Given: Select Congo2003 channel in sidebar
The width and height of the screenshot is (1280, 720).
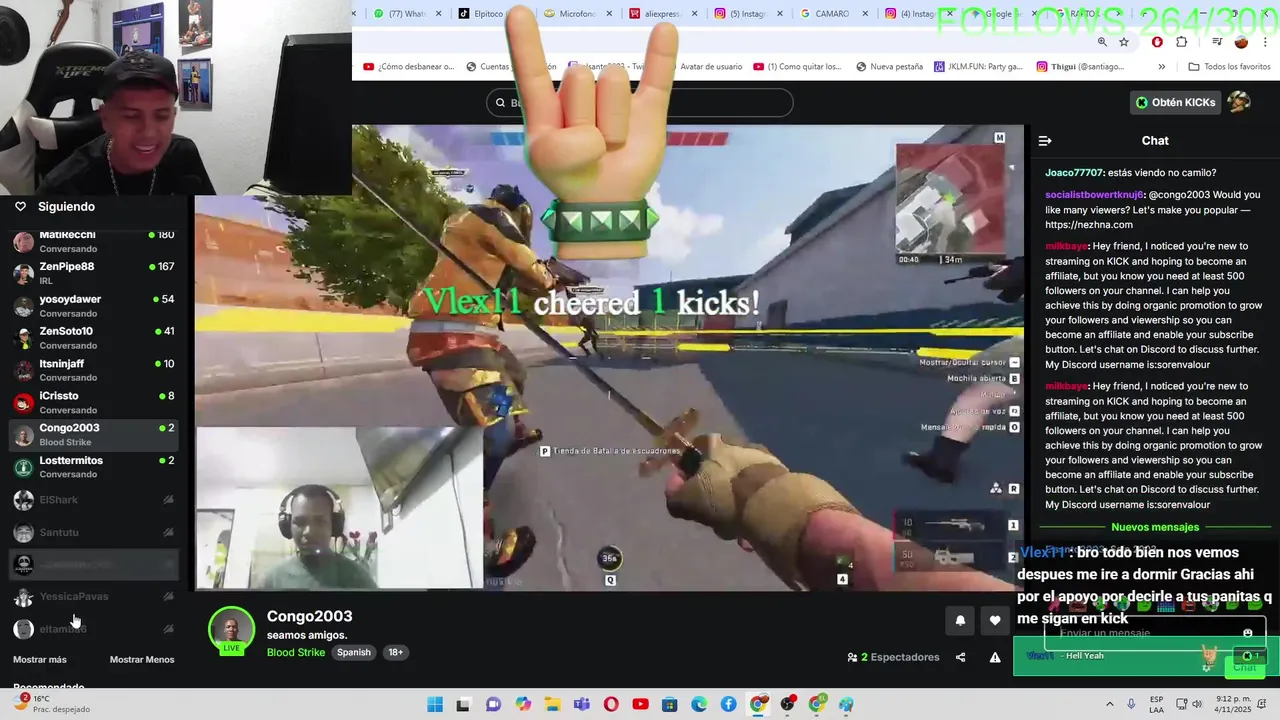Looking at the screenshot, I should [93, 435].
